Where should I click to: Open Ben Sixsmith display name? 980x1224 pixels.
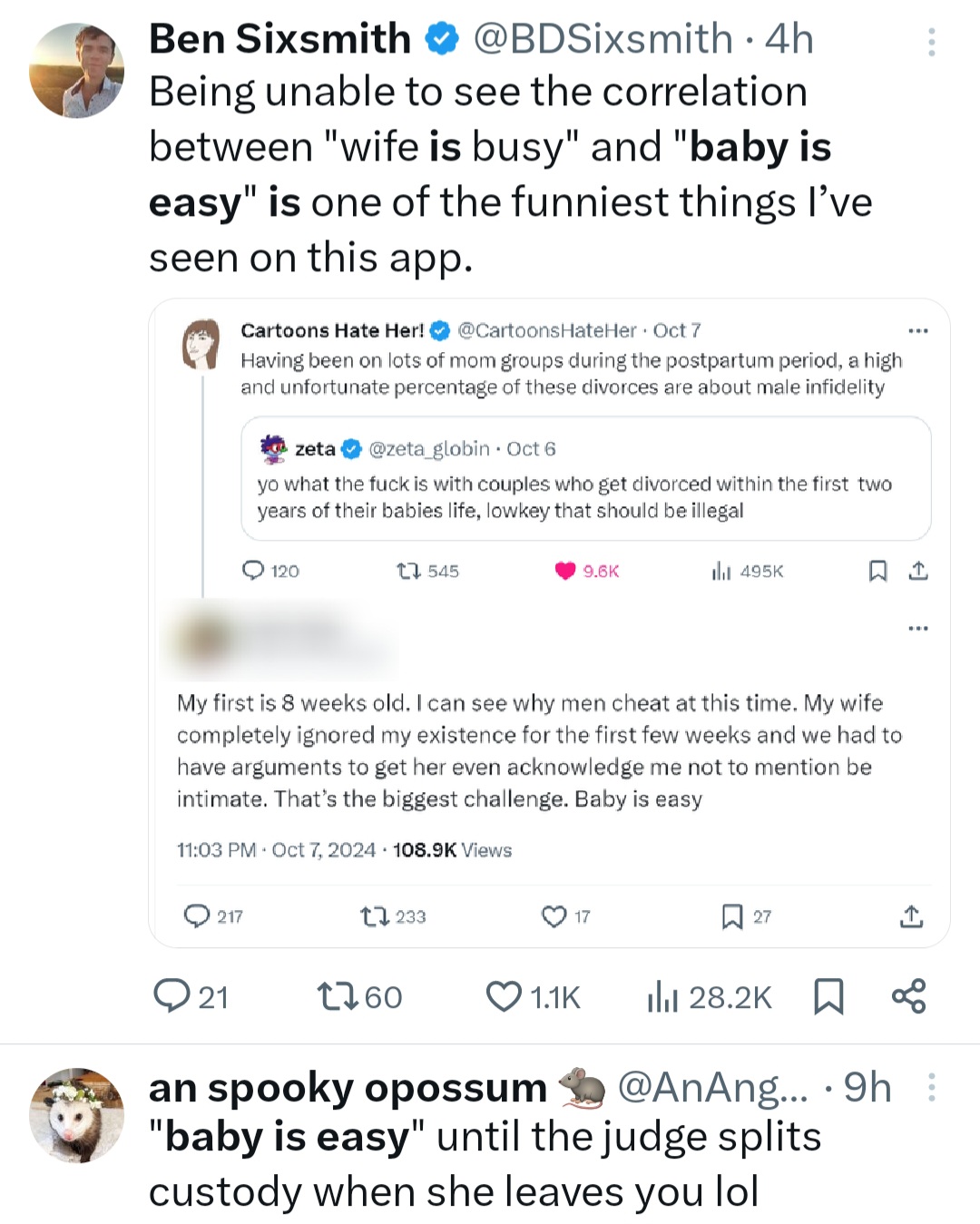pyautogui.click(x=279, y=39)
